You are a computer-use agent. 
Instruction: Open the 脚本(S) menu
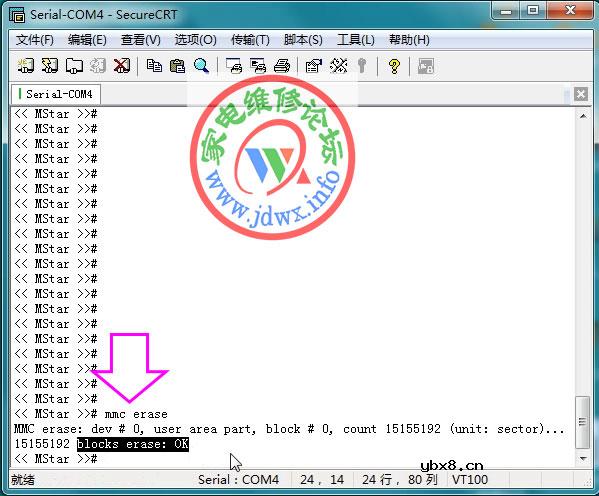click(303, 40)
